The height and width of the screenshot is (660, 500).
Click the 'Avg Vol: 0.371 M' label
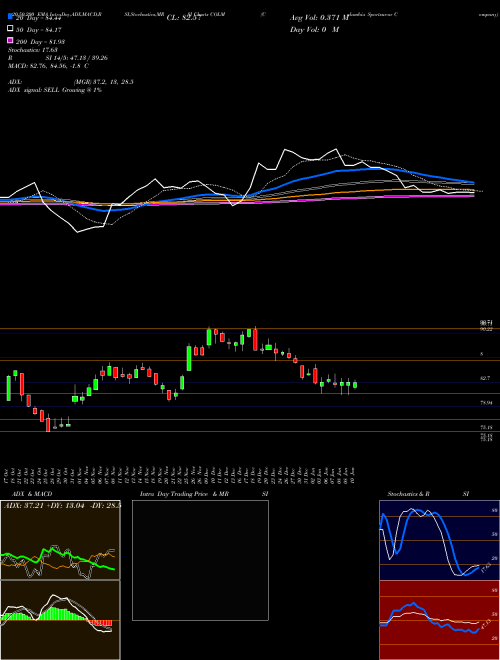321,18
